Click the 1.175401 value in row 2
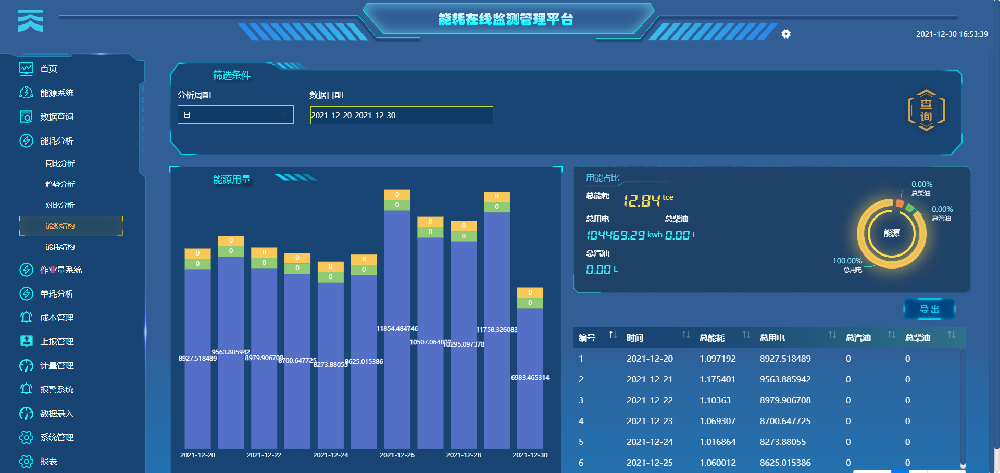This screenshot has height=473, width=1000. [x=717, y=379]
